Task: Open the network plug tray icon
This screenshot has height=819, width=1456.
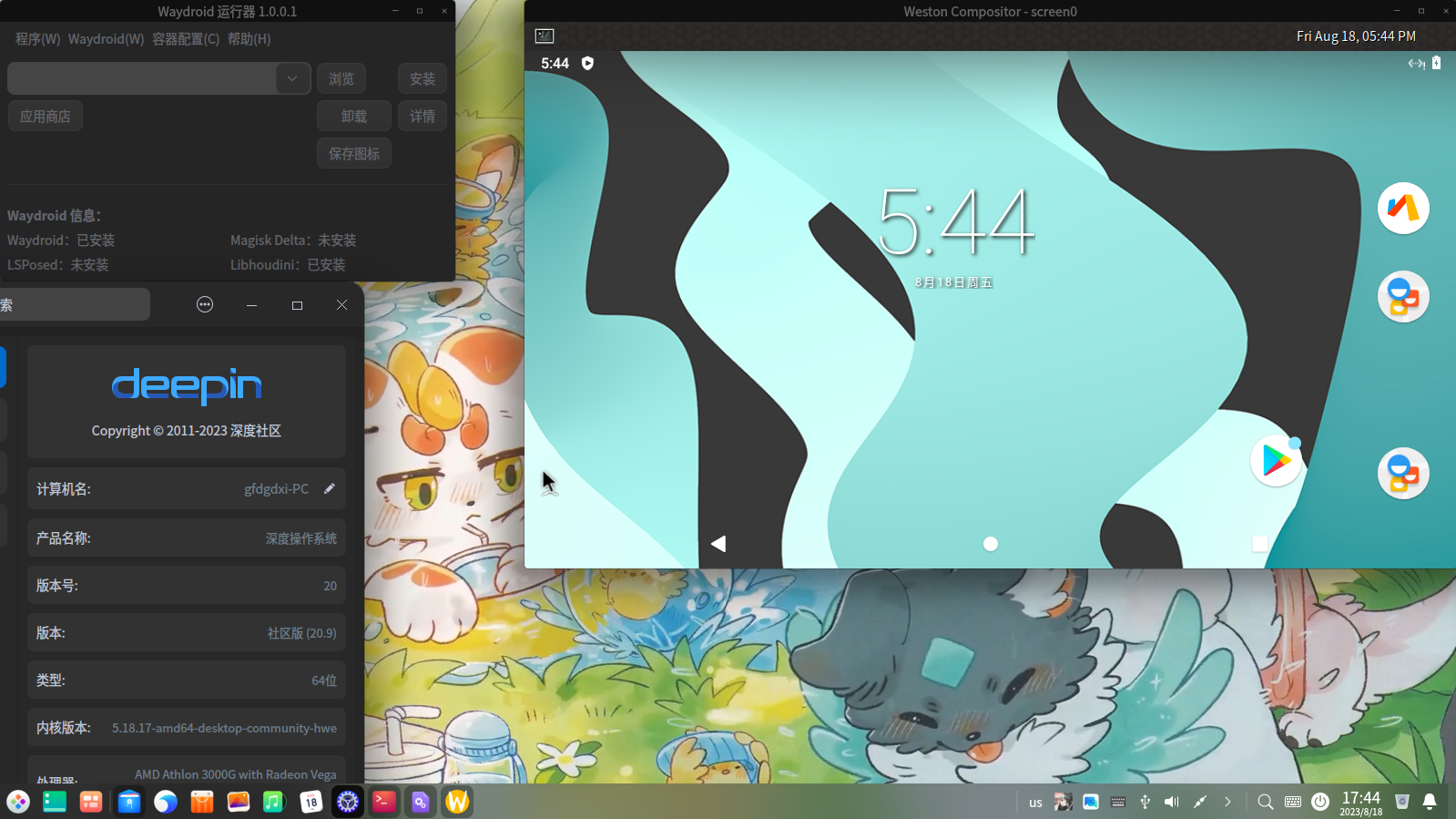Action: point(1200,802)
